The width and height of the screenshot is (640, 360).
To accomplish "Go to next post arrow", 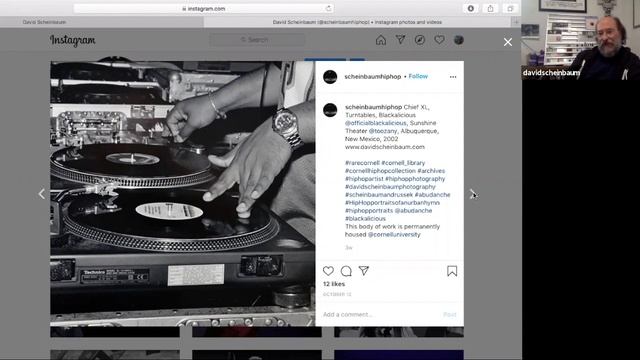I will click(x=472, y=194).
